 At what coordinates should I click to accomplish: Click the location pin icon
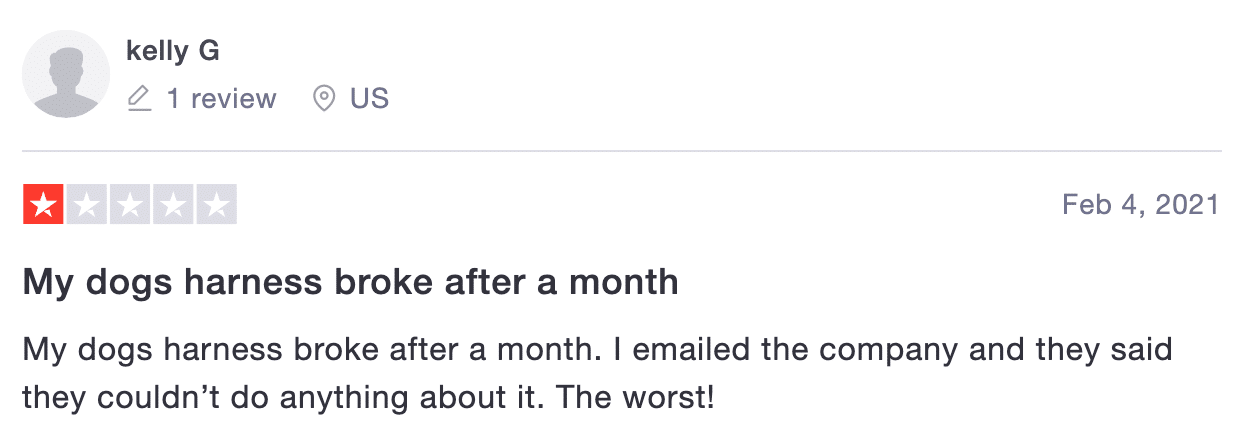point(323,99)
